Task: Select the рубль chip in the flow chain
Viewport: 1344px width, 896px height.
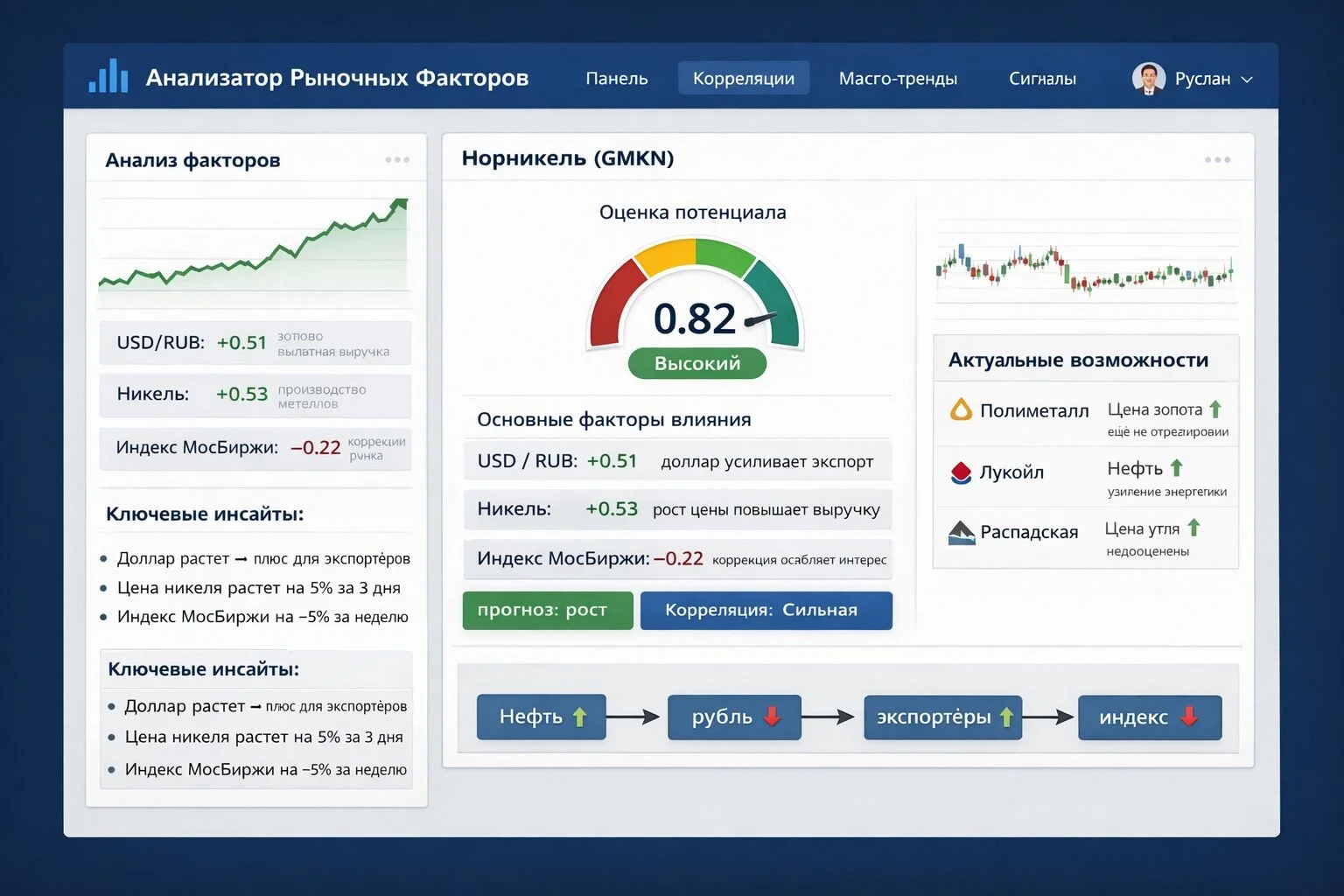Action: 734,717
